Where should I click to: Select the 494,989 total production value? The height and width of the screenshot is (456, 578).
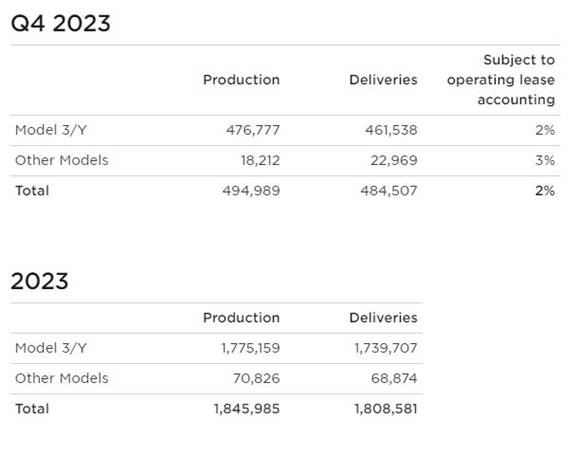pos(251,191)
